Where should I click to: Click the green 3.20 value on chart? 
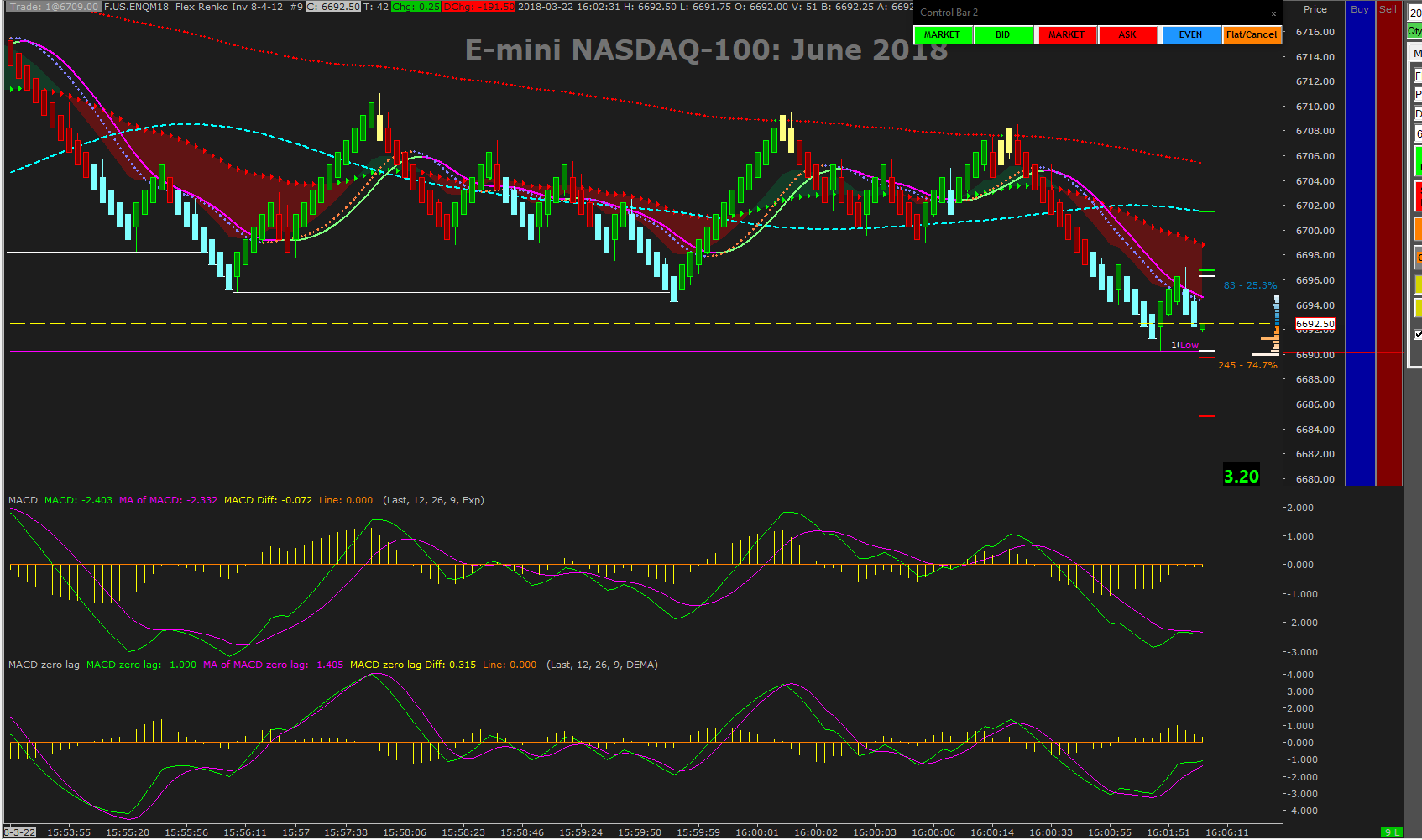pyautogui.click(x=1242, y=477)
